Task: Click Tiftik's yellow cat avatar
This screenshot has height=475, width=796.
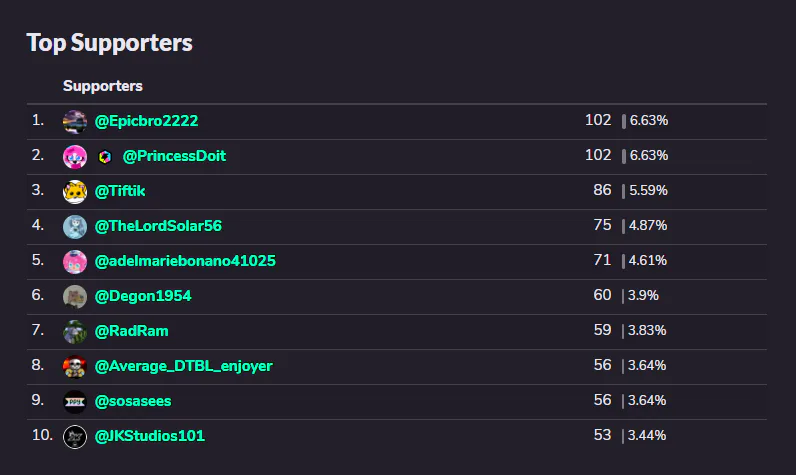Action: [75, 192]
